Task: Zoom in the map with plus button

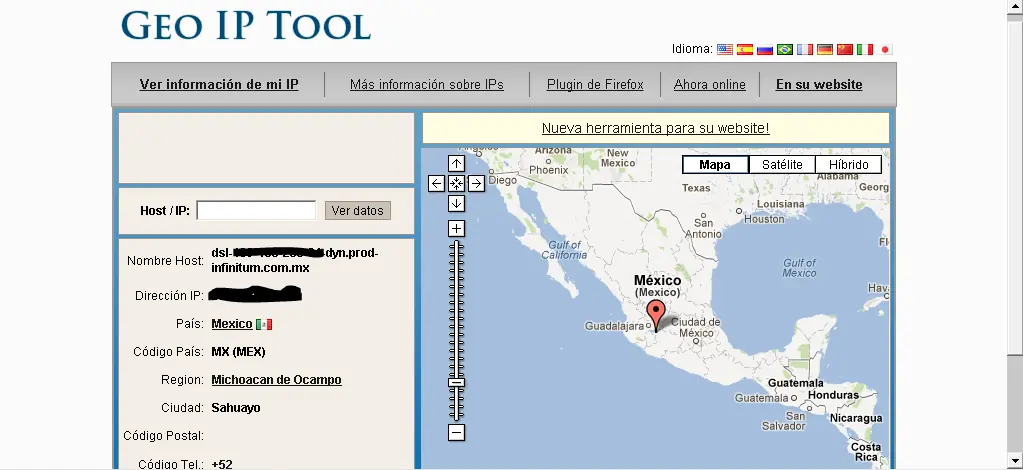Action: (x=457, y=228)
